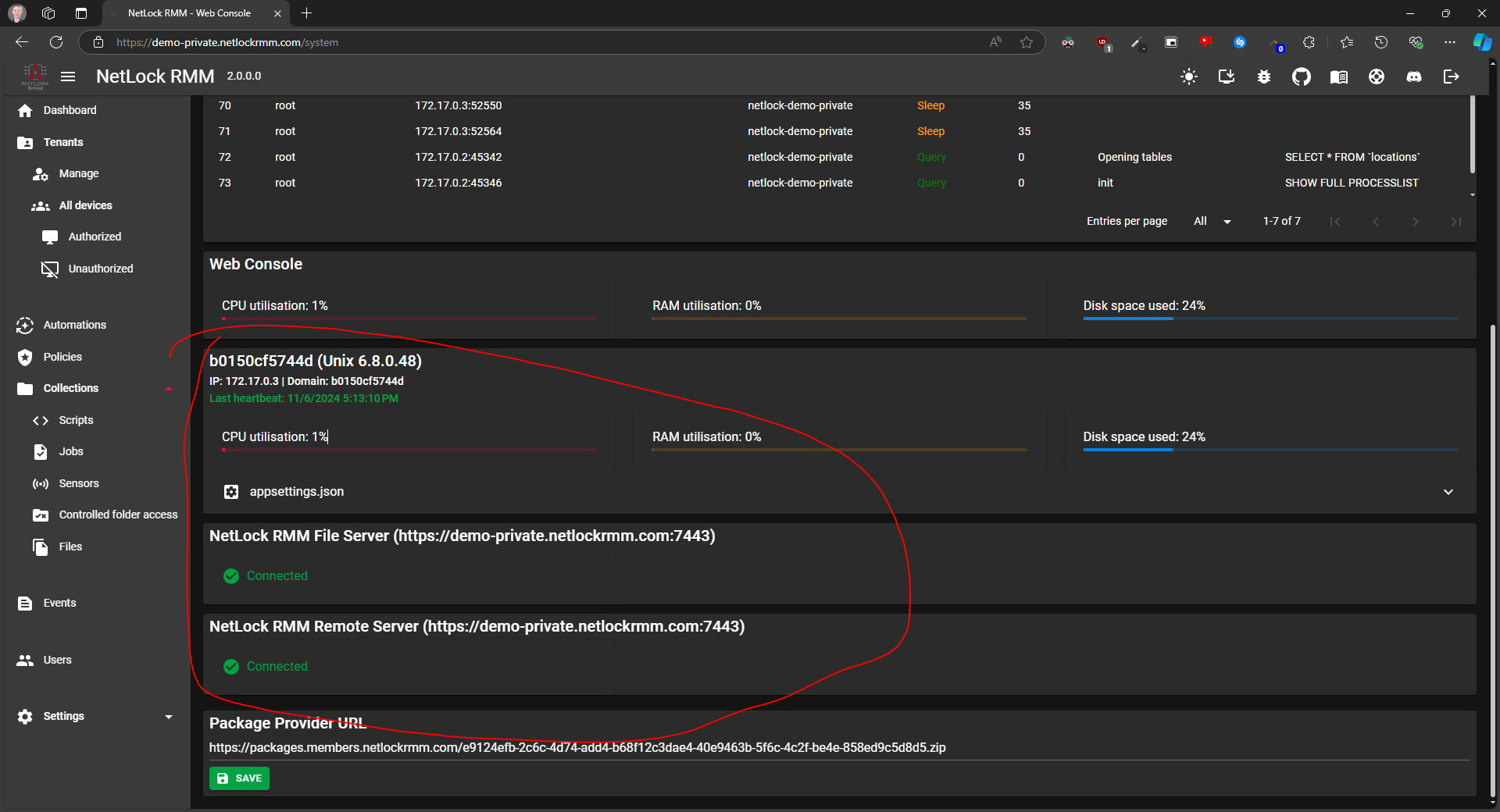Image resolution: width=1500 pixels, height=812 pixels.
Task: Add page to favorites star icon
Action: (x=1027, y=42)
